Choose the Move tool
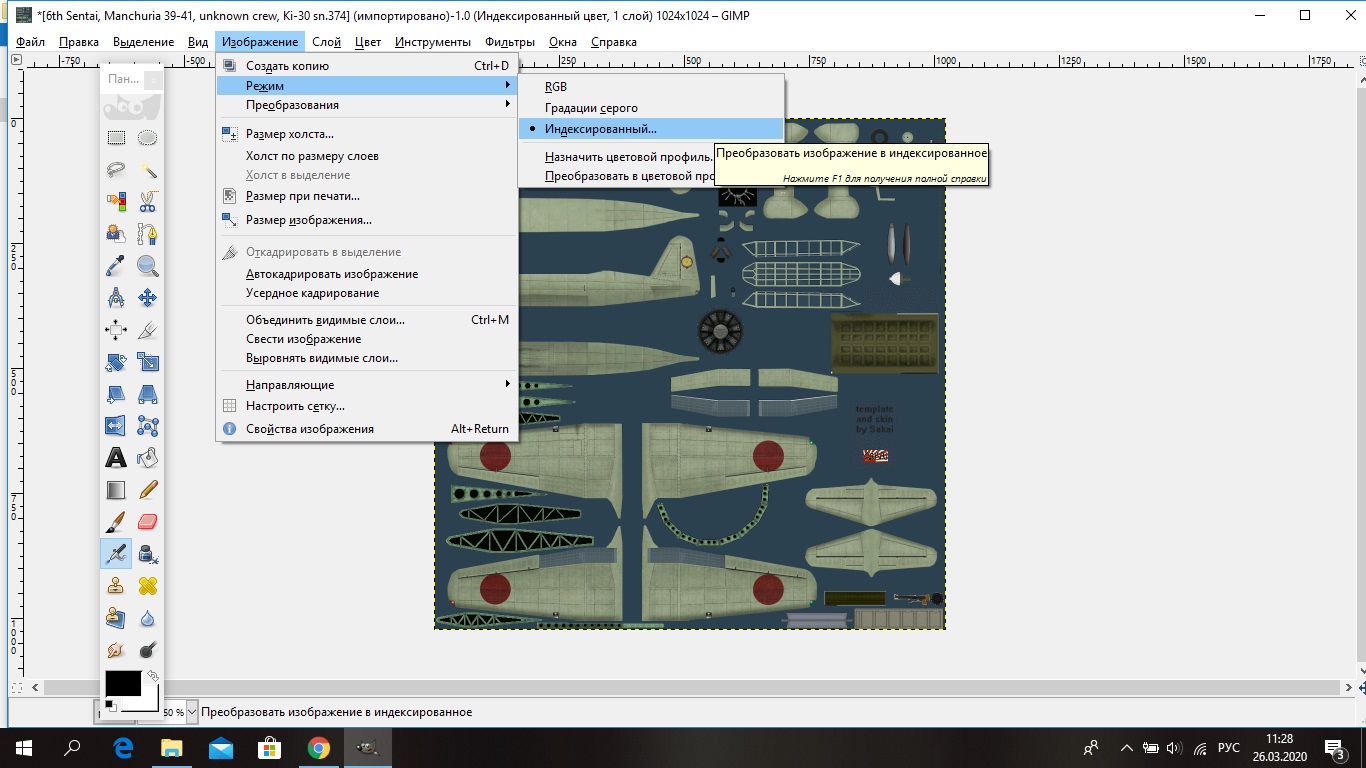The height and width of the screenshot is (768, 1366). 148,298
